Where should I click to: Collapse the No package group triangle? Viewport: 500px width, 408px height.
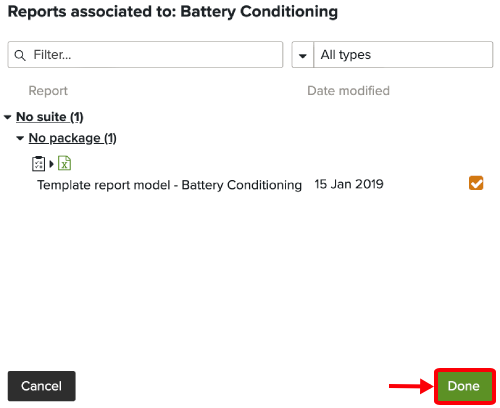20,138
